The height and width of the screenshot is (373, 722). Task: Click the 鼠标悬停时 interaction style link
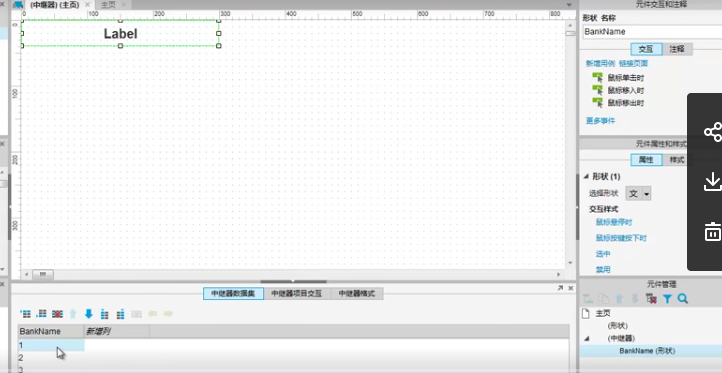pos(614,222)
